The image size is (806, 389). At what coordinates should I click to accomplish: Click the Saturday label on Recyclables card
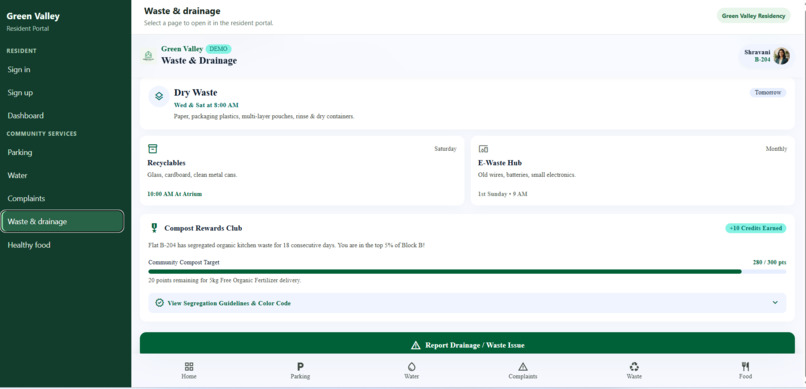[x=445, y=149]
